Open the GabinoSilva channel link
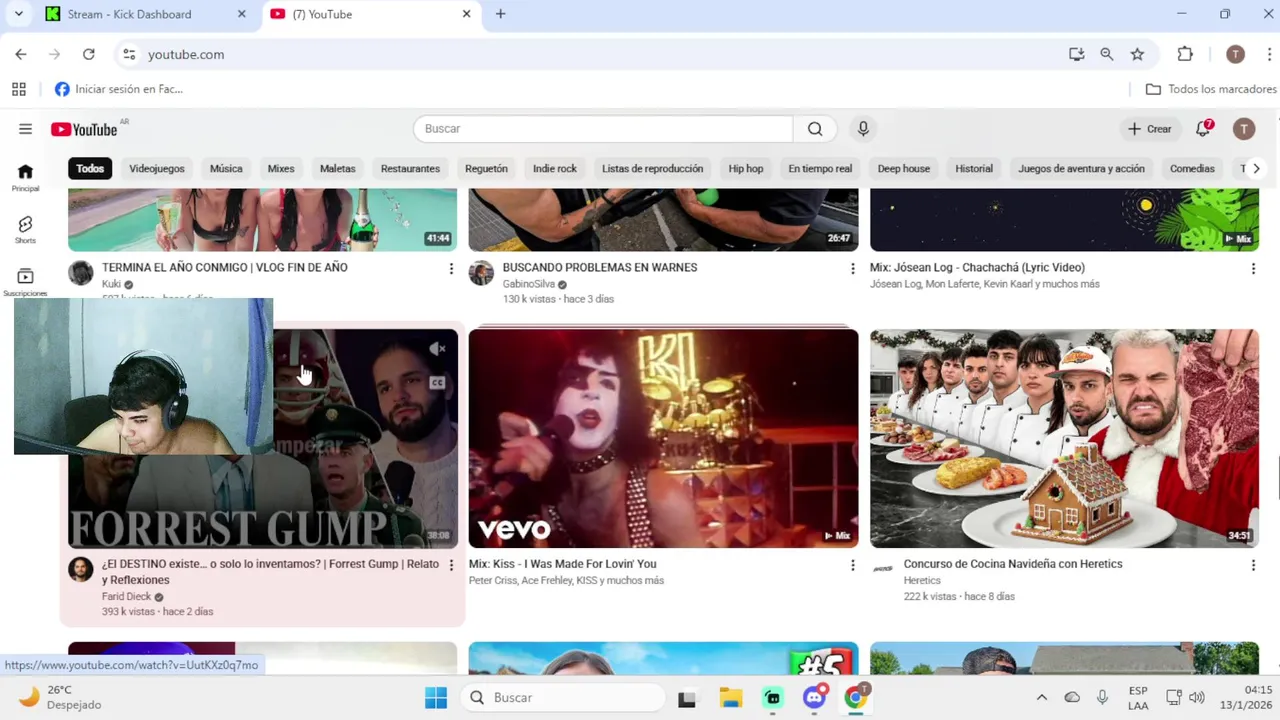The height and width of the screenshot is (720, 1280). (528, 284)
